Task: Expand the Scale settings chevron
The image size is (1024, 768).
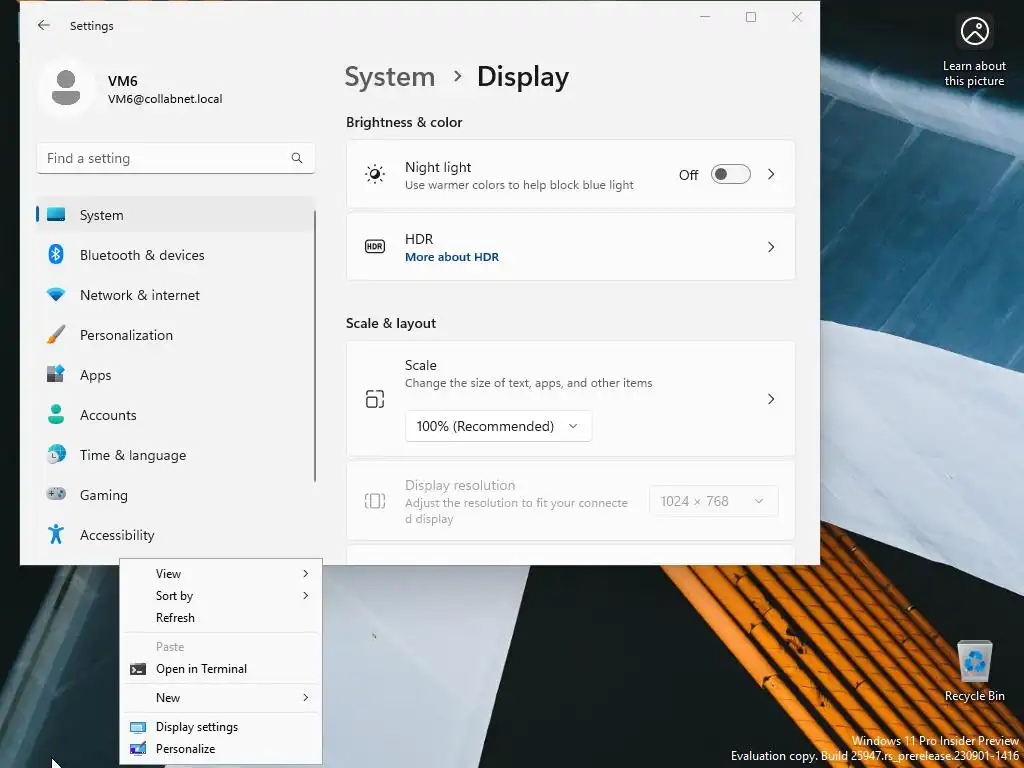Action: tap(771, 399)
